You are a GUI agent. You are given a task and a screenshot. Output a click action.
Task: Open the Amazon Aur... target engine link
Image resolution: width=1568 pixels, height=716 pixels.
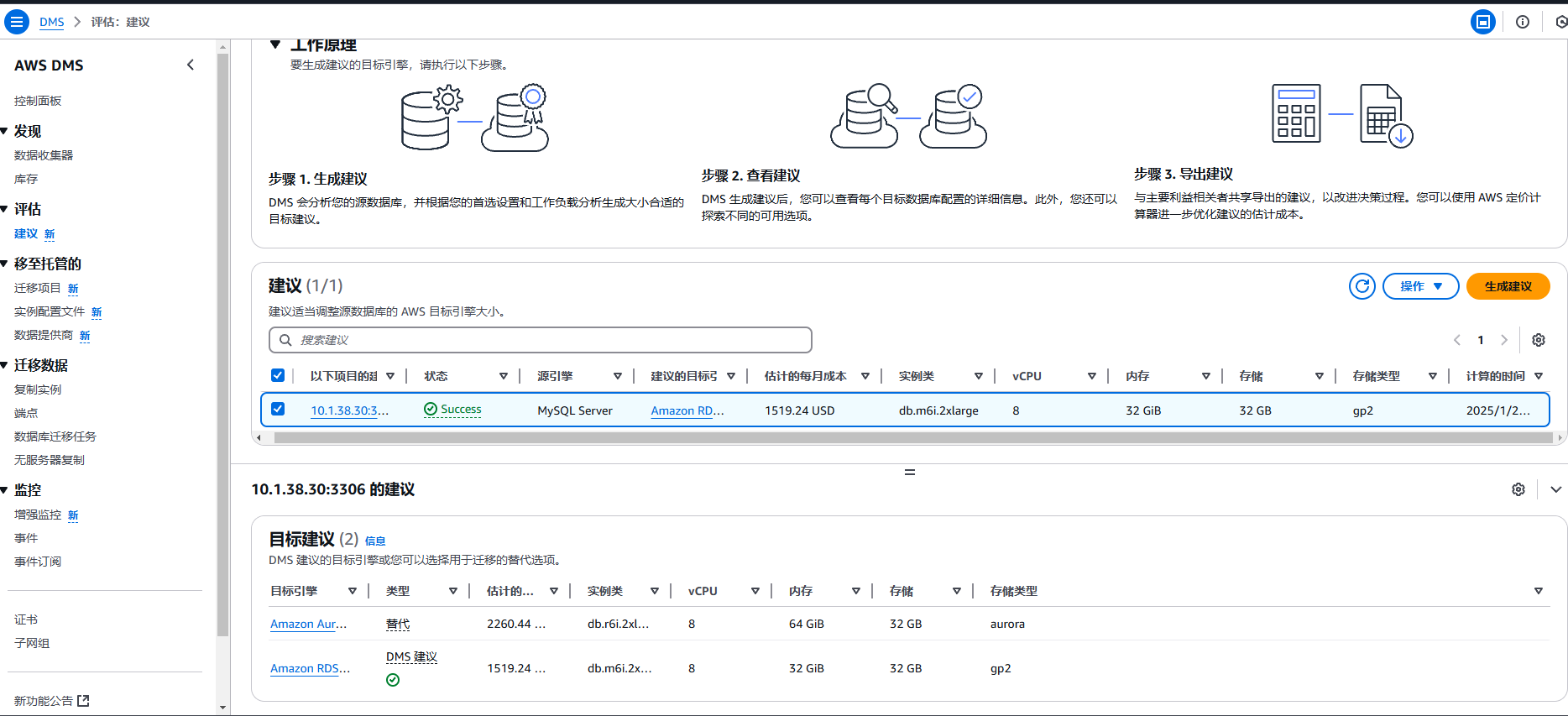click(308, 624)
